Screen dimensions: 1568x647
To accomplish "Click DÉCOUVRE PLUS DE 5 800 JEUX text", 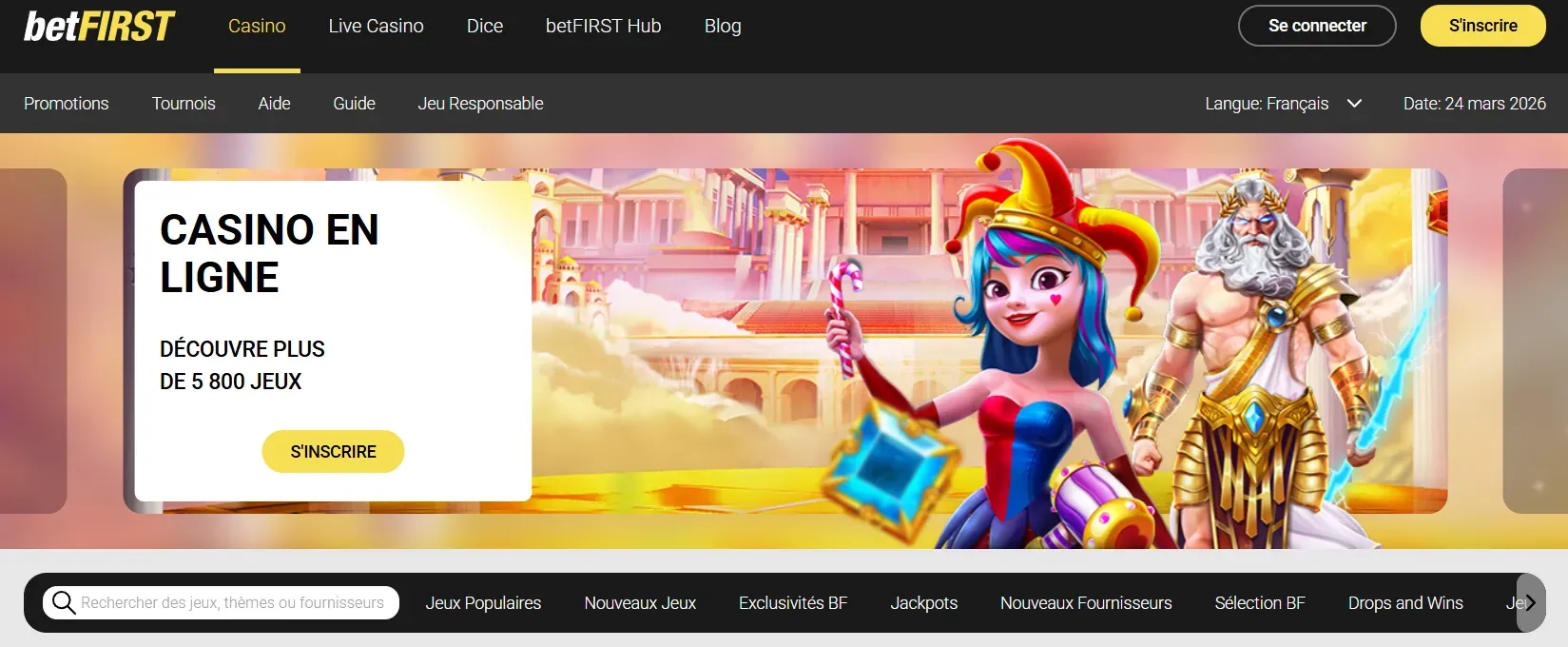I will pyautogui.click(x=242, y=365).
